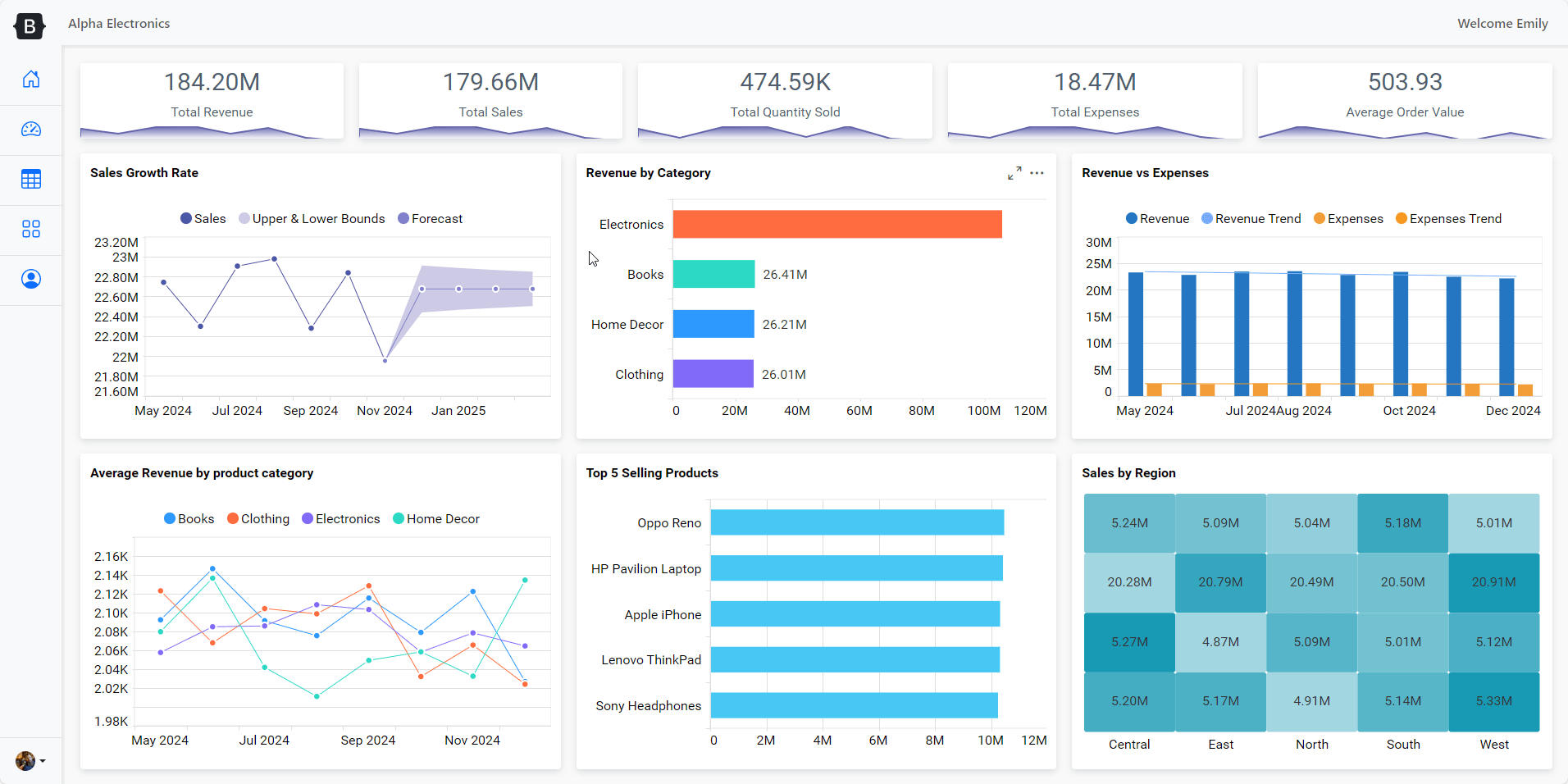This screenshot has height=784, width=1568.
Task: Toggle Forecast legend item
Action: [430, 219]
